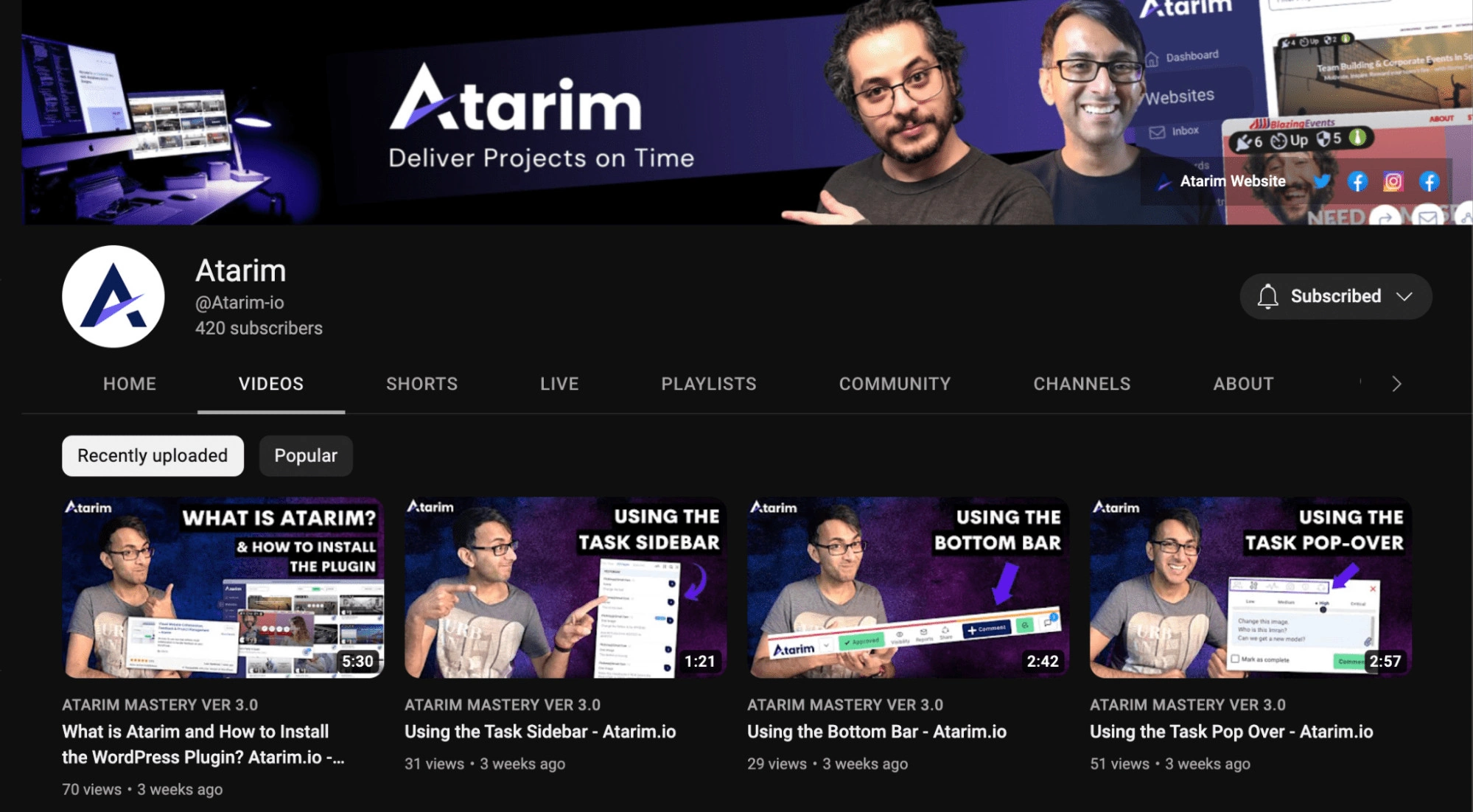Click the second Facebook icon in the banner

(x=1430, y=182)
